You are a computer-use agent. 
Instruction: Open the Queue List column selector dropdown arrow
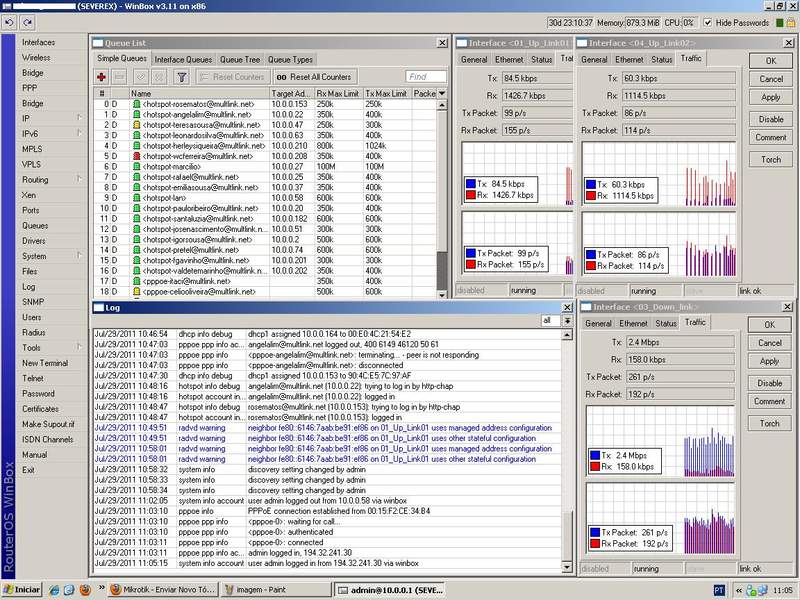[x=442, y=94]
